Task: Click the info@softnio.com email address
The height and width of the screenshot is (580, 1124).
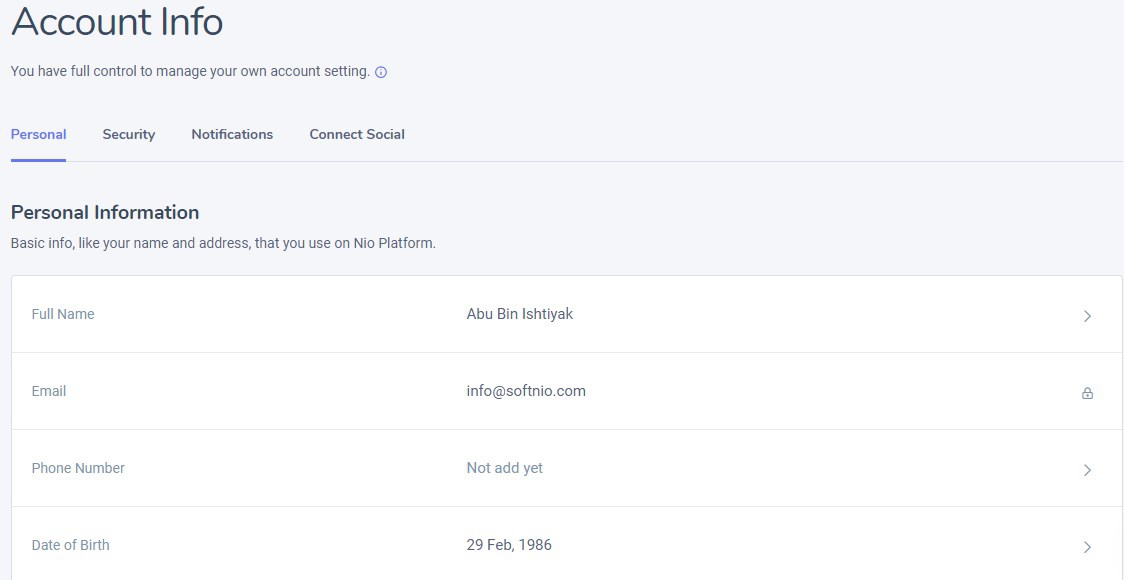Action: [526, 391]
